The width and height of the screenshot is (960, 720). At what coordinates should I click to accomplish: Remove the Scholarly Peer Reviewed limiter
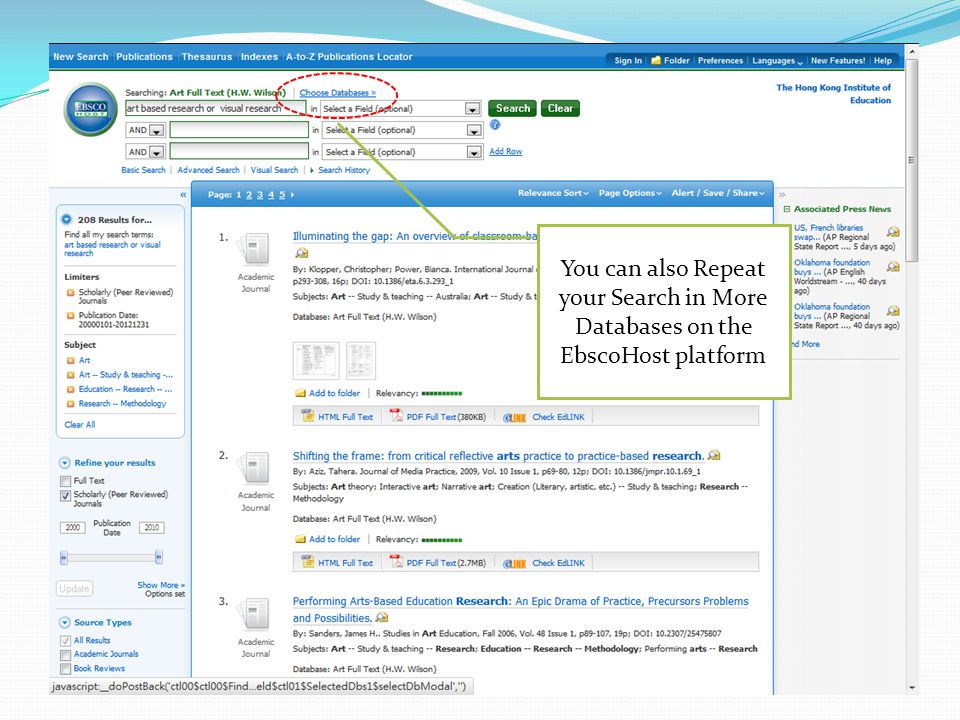click(x=70, y=293)
